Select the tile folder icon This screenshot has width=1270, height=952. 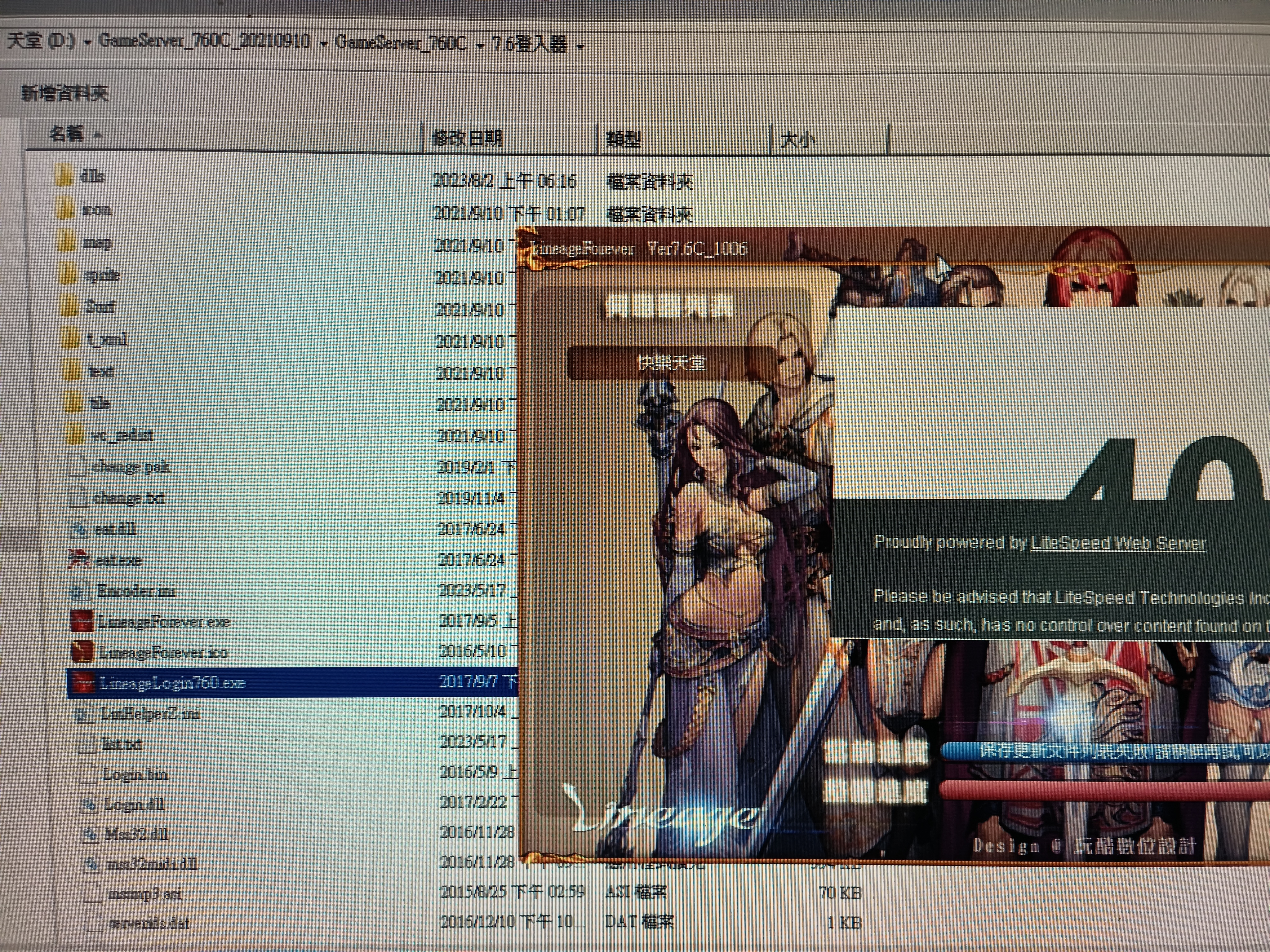(73, 402)
